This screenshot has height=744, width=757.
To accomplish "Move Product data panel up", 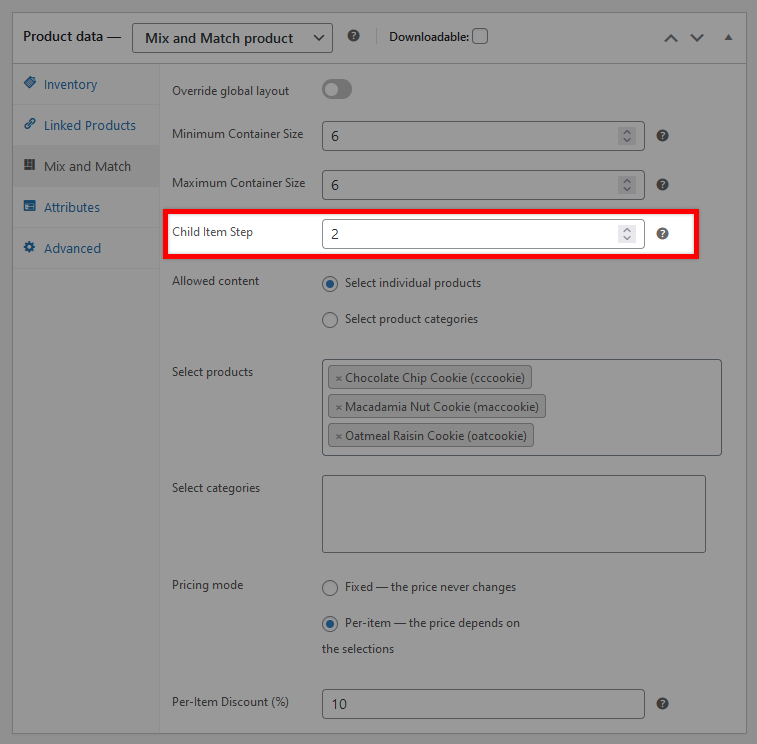I will click(x=671, y=38).
